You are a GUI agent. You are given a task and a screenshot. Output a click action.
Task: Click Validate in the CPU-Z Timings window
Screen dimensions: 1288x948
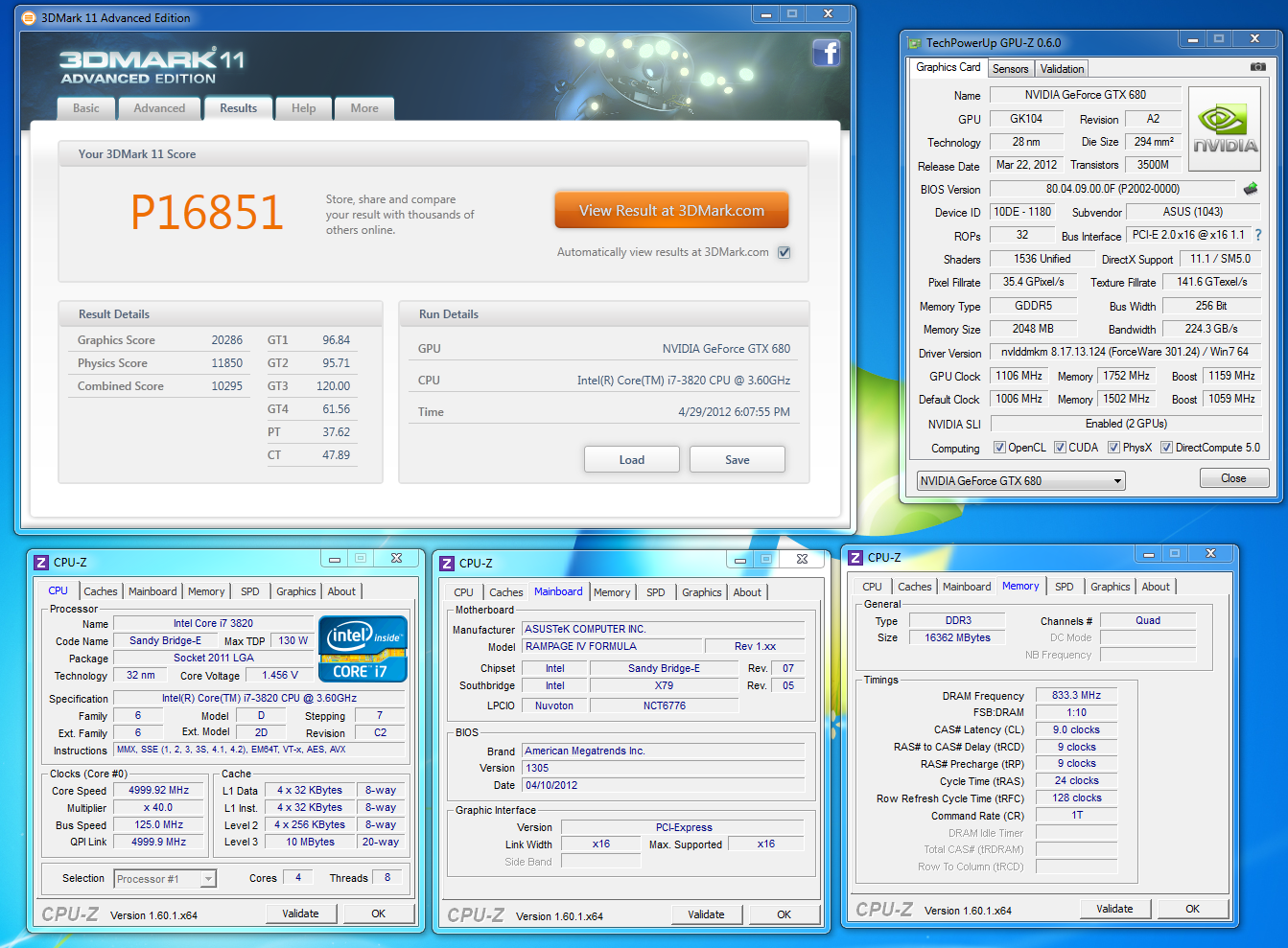(1114, 909)
